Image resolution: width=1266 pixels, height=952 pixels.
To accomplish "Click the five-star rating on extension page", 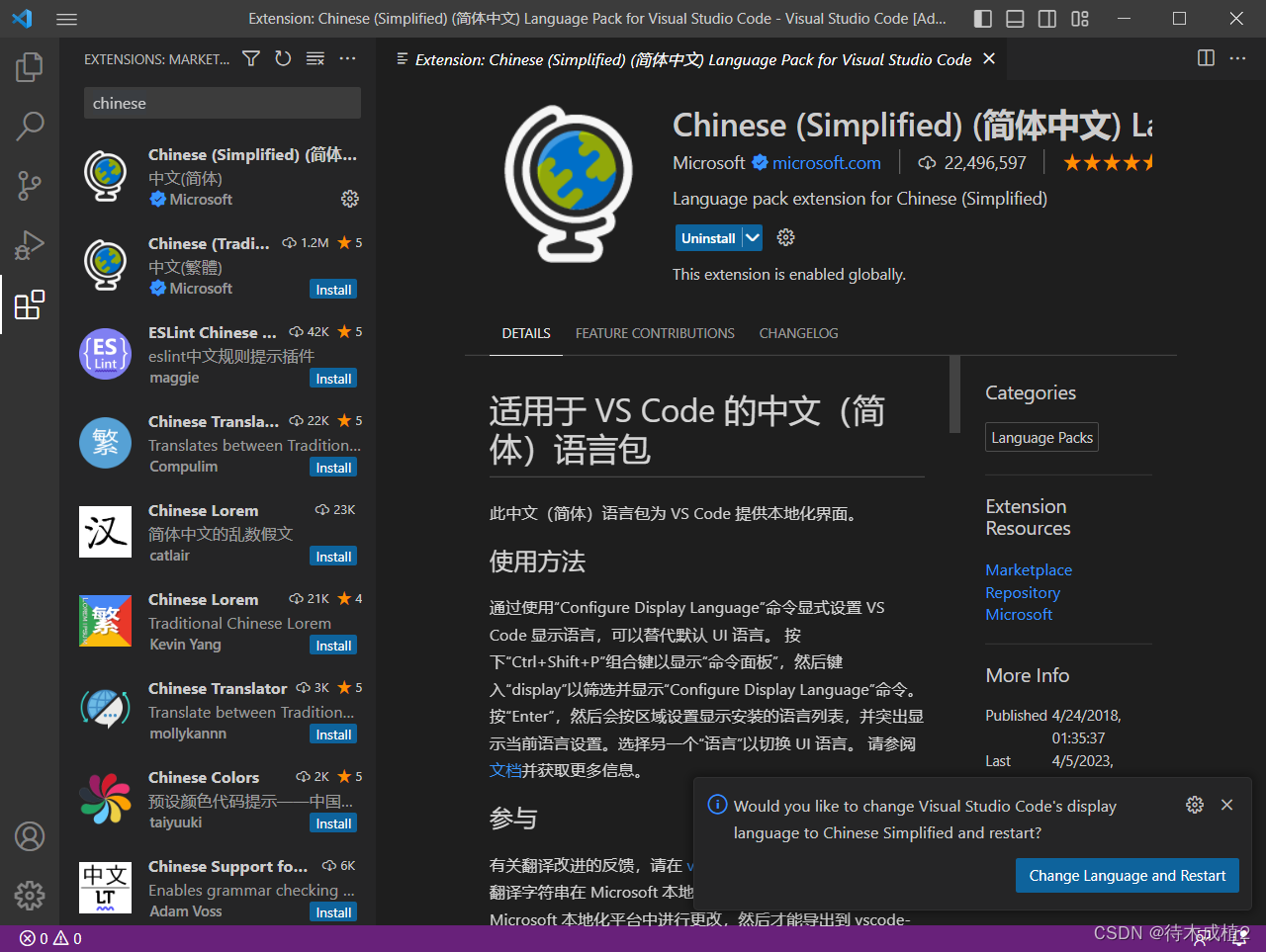I will coord(1108,163).
